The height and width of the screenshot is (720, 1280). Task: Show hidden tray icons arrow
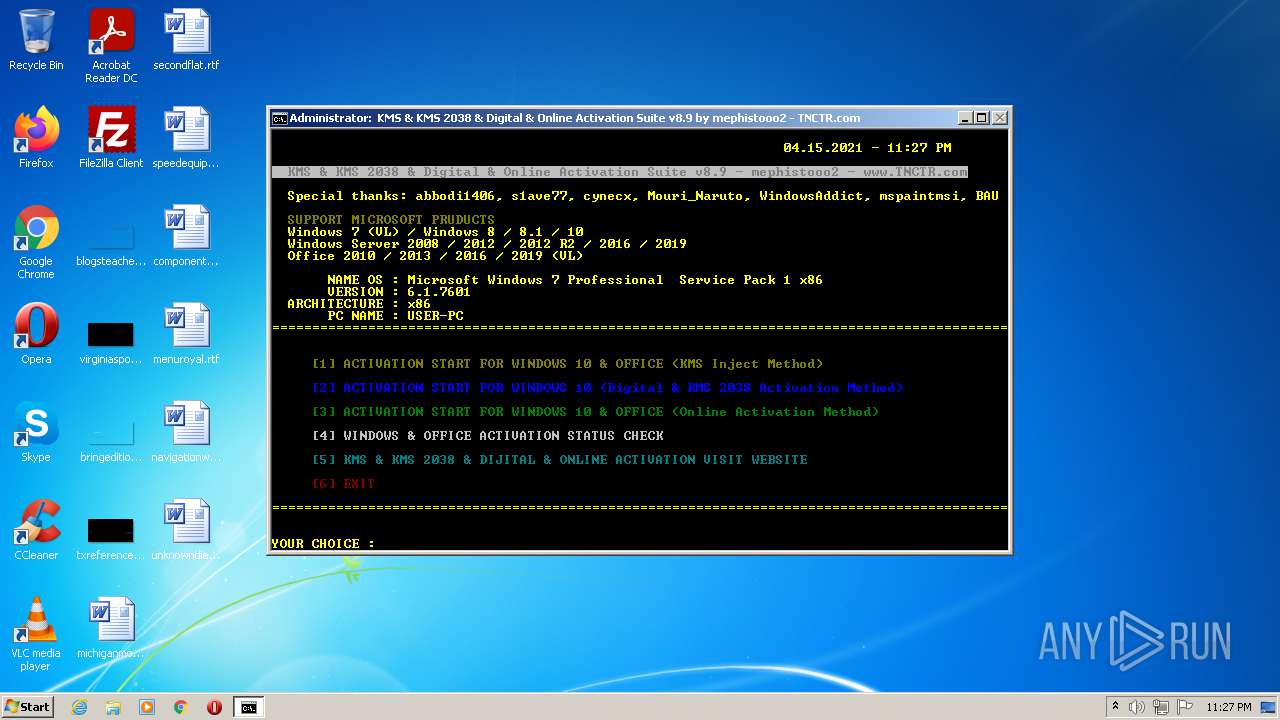pyautogui.click(x=1115, y=707)
